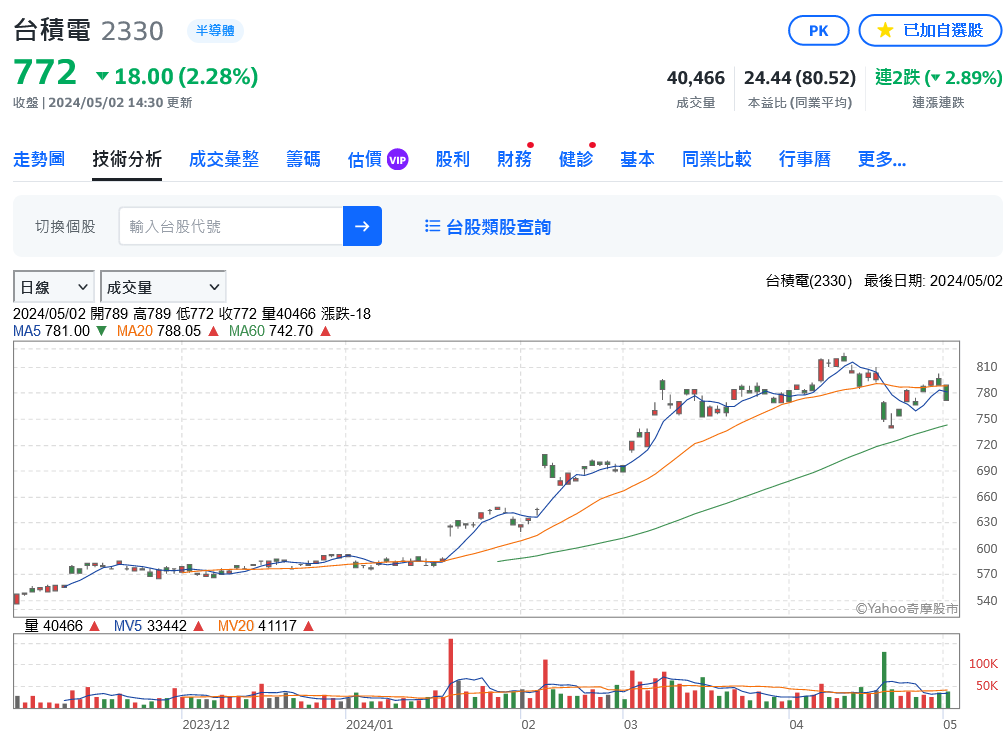Viewport: 1004px width, 741px height.
Task: Open the 籌碼 tab
Action: pyautogui.click(x=304, y=159)
